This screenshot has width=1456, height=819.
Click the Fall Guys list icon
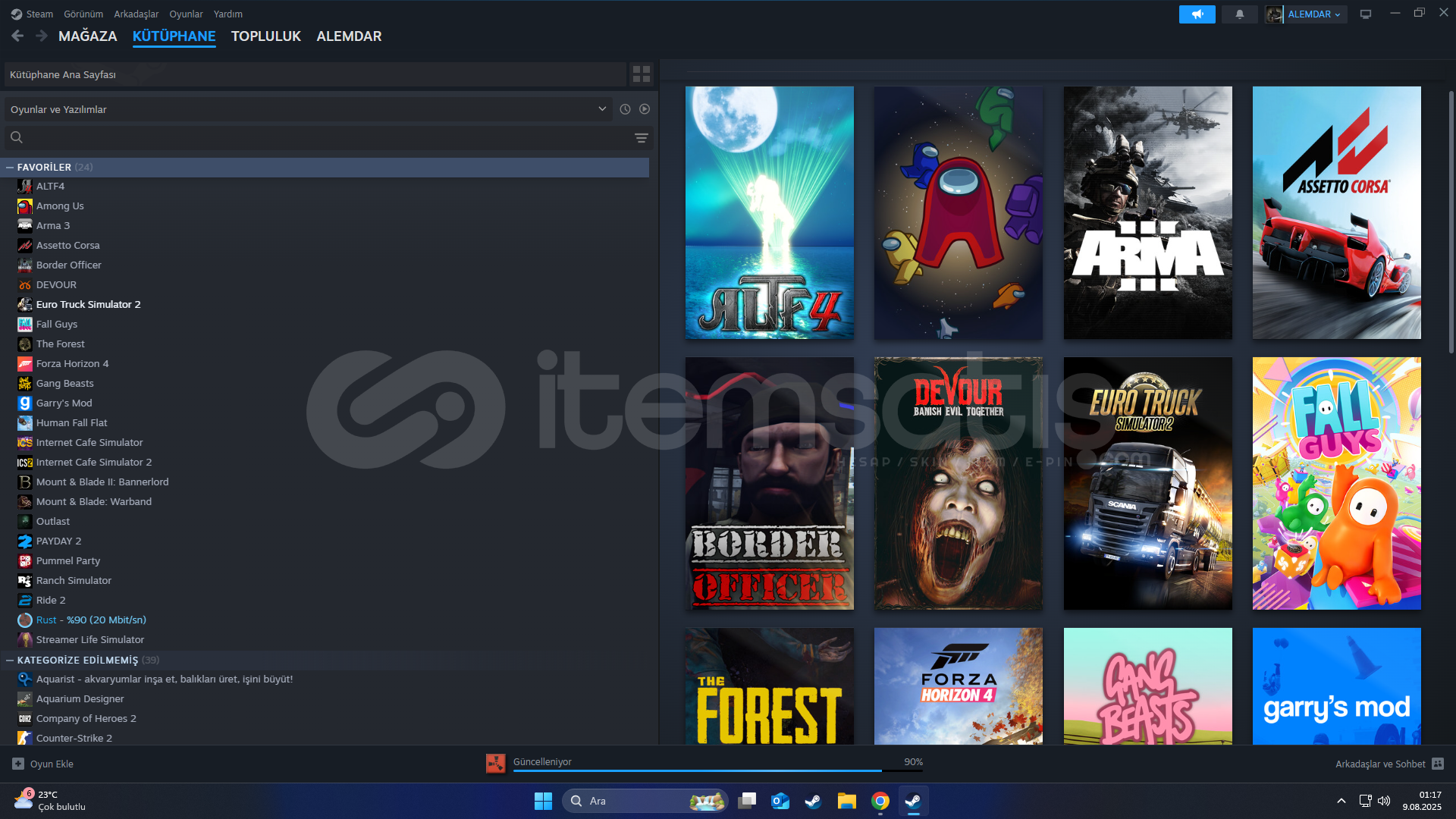click(x=25, y=325)
